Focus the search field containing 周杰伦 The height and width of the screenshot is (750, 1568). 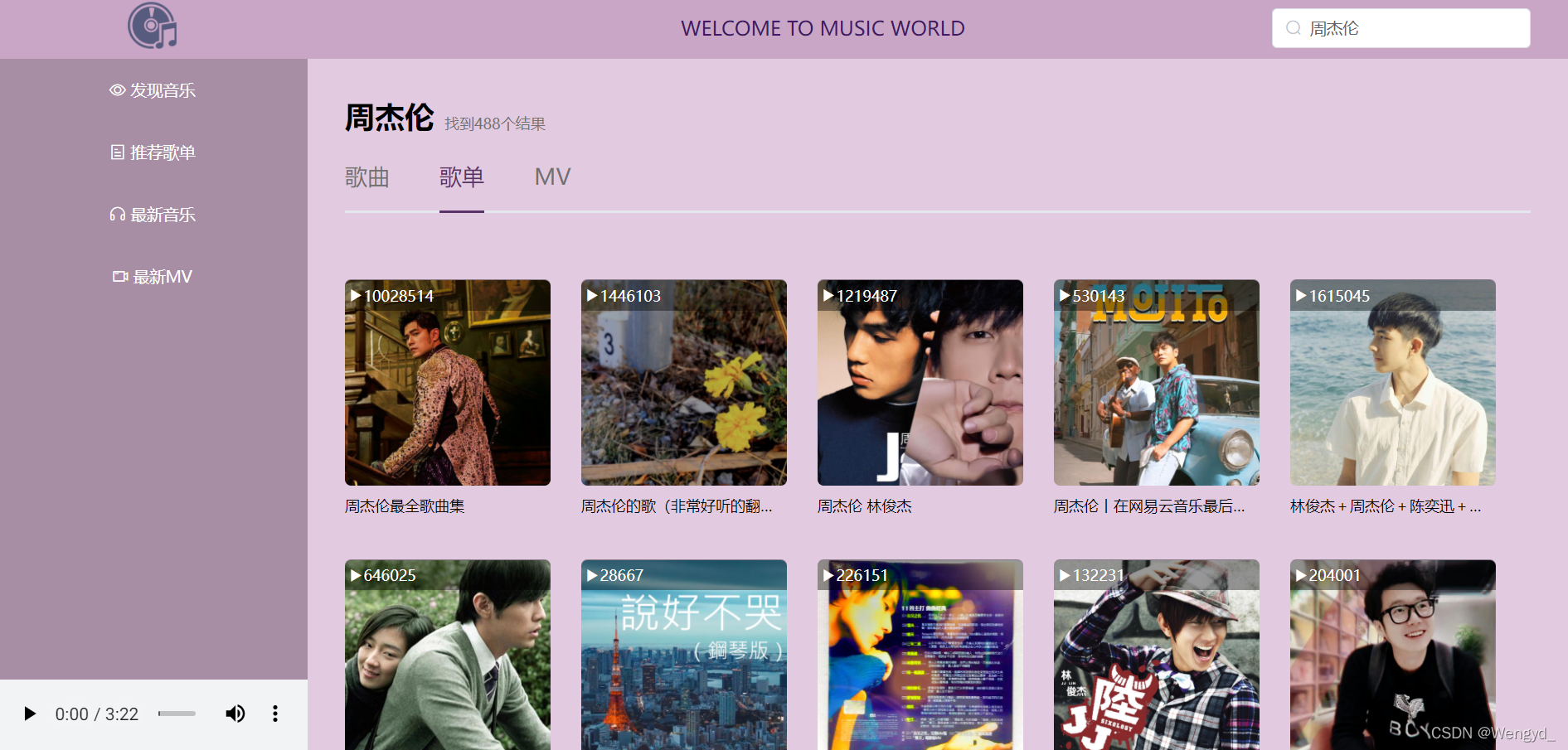(x=1401, y=28)
